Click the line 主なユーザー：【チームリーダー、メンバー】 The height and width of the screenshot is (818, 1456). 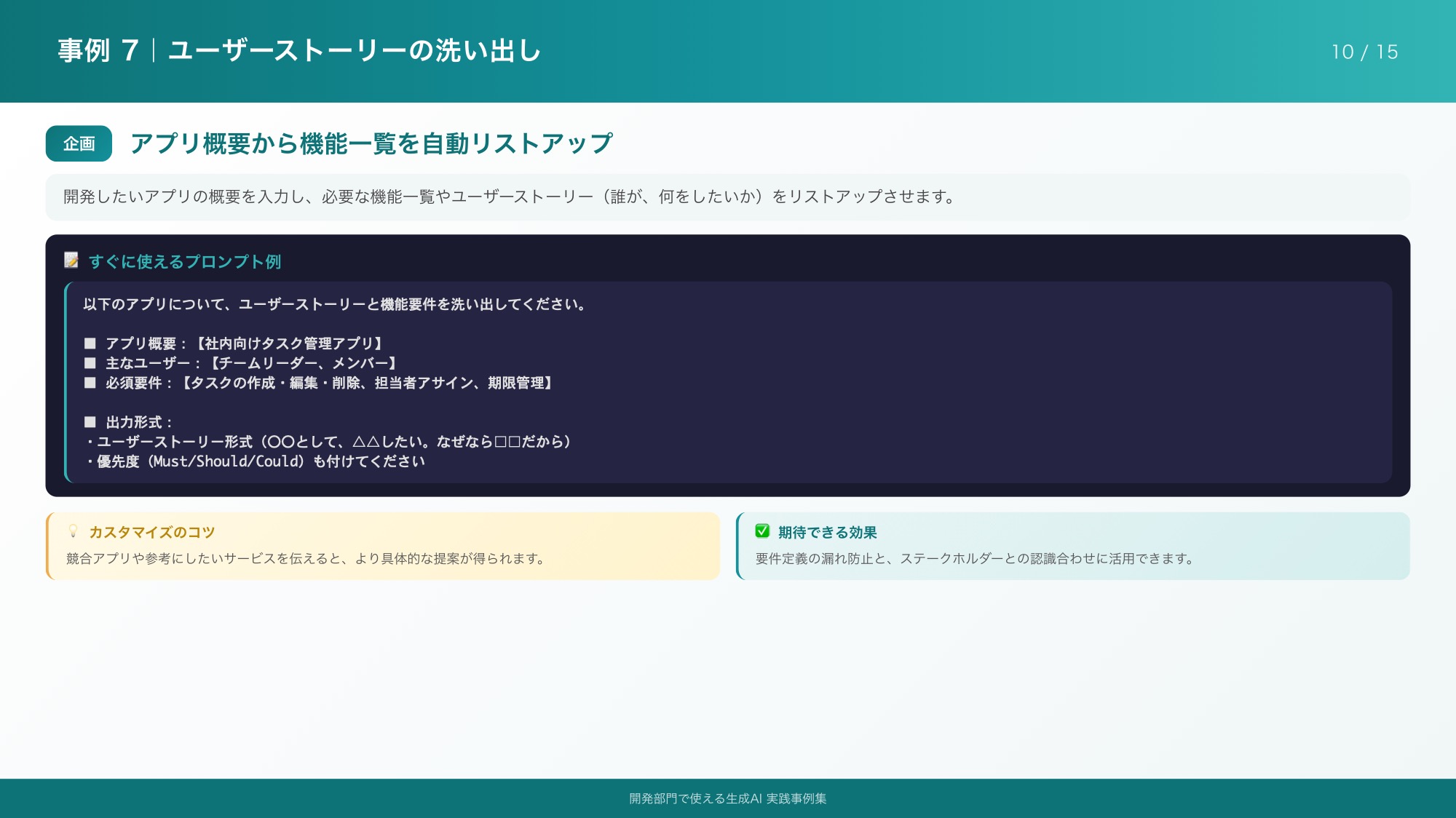coord(242,363)
